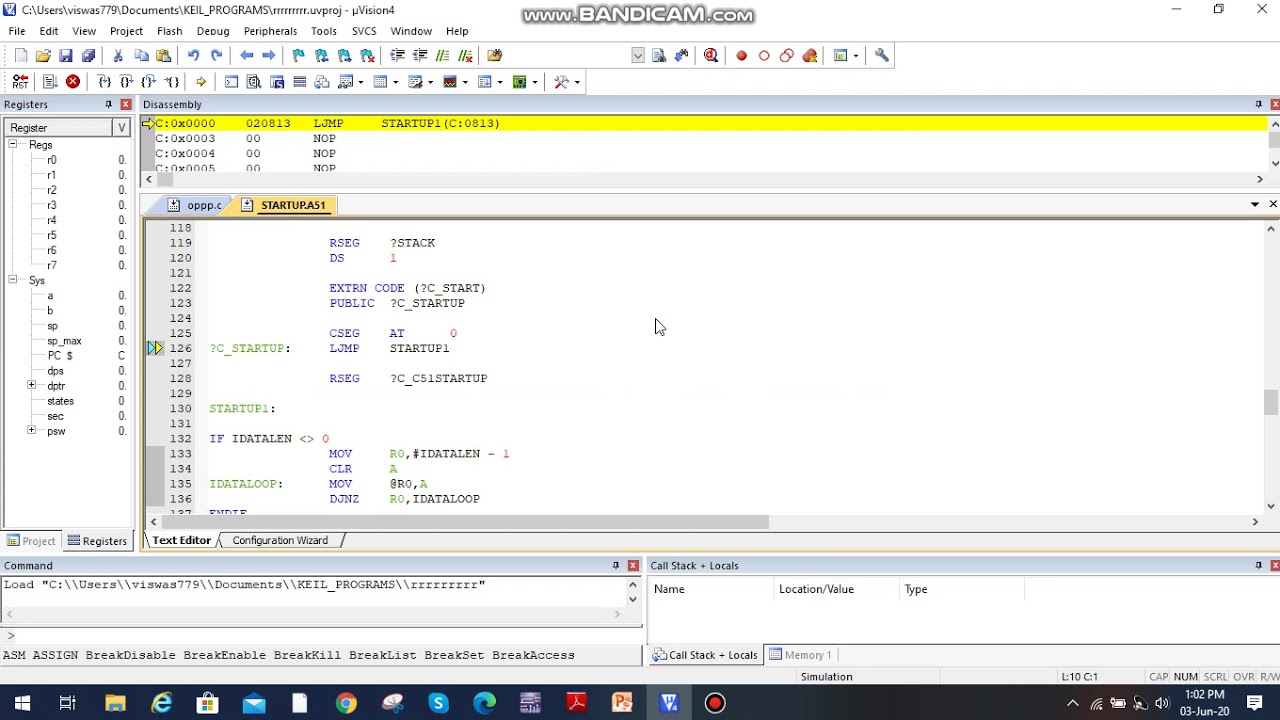1280x720 pixels.
Task: Open the Serial Windows dropdown arrow
Action: coord(431,82)
